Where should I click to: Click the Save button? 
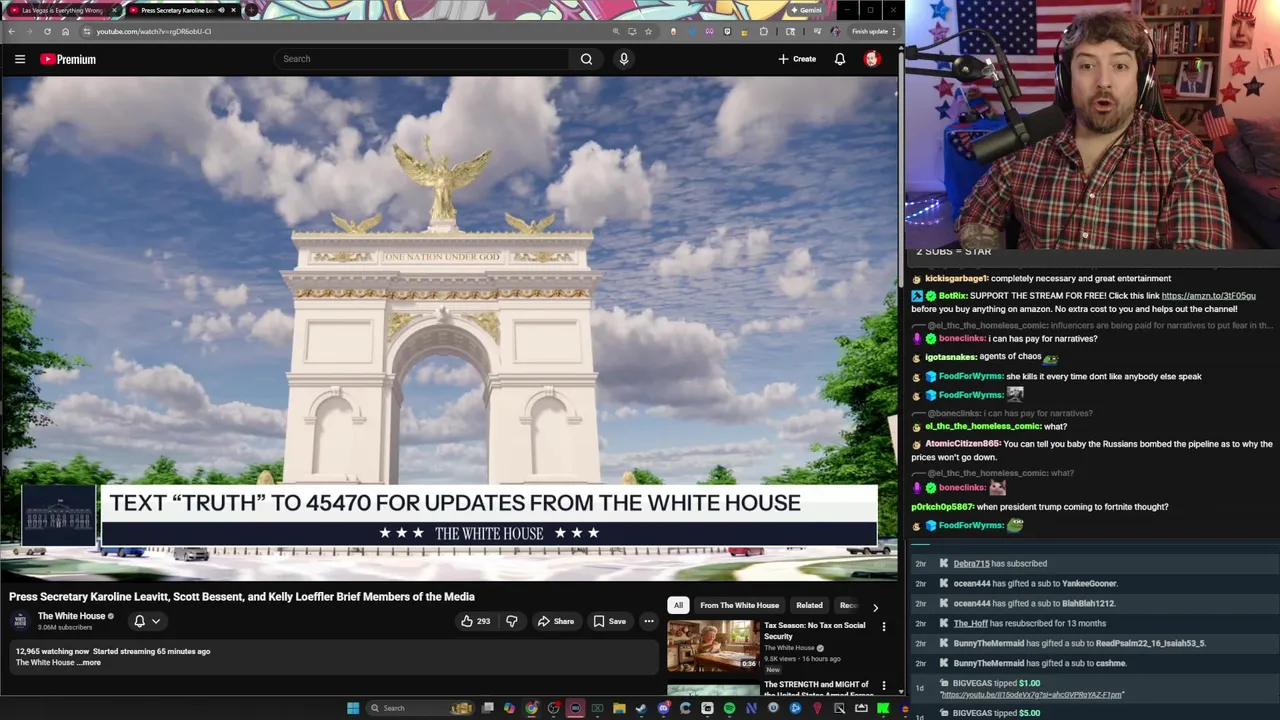pos(609,621)
